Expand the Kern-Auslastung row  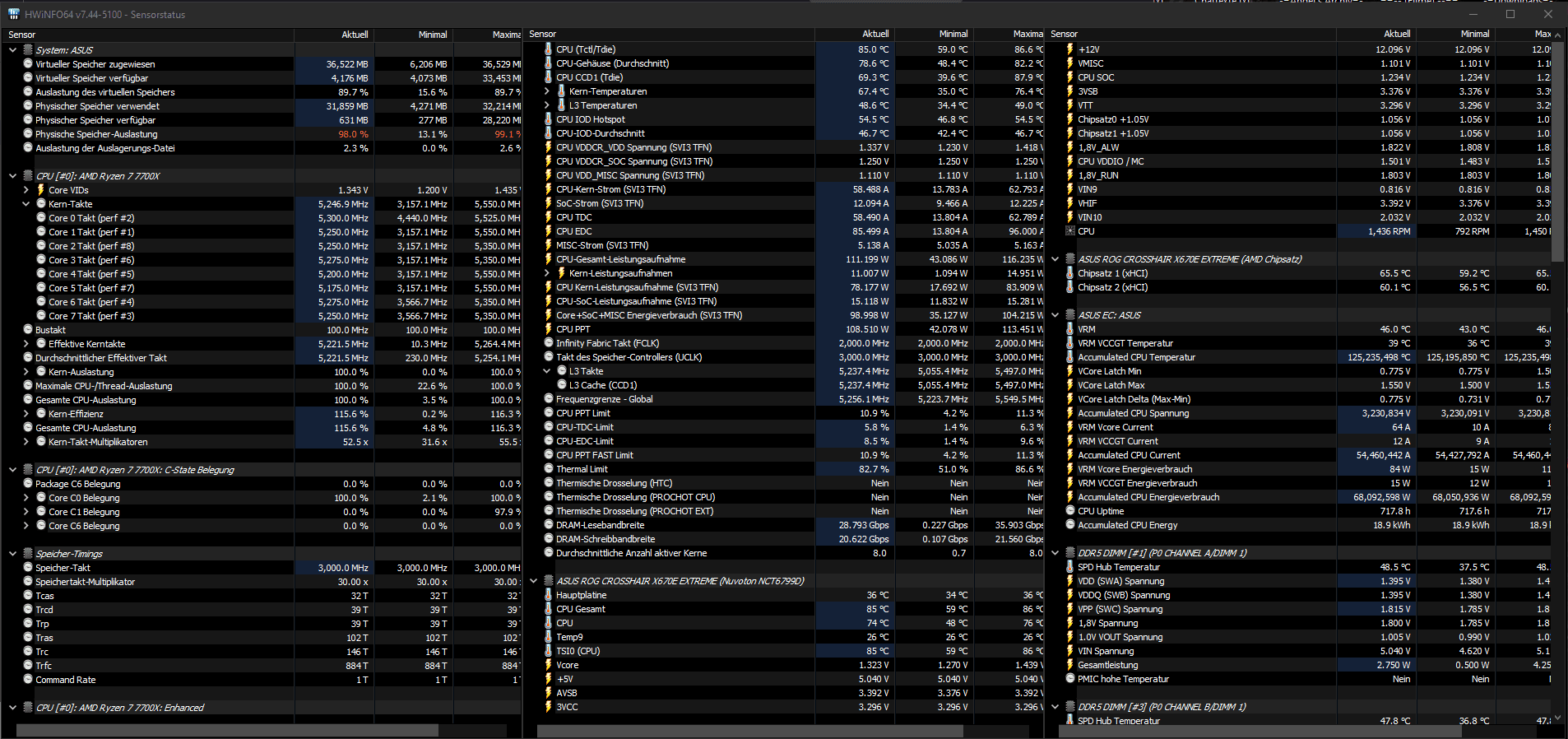click(x=26, y=372)
